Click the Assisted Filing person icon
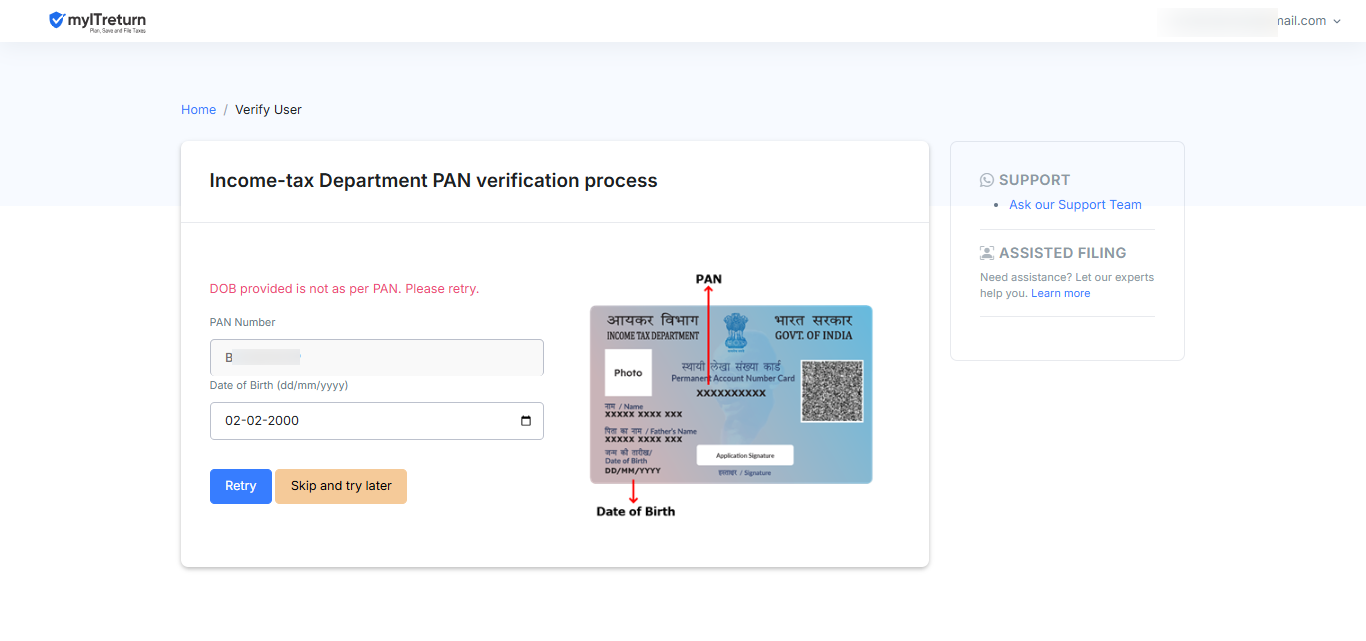Image resolution: width=1366 pixels, height=641 pixels. pos(987,253)
